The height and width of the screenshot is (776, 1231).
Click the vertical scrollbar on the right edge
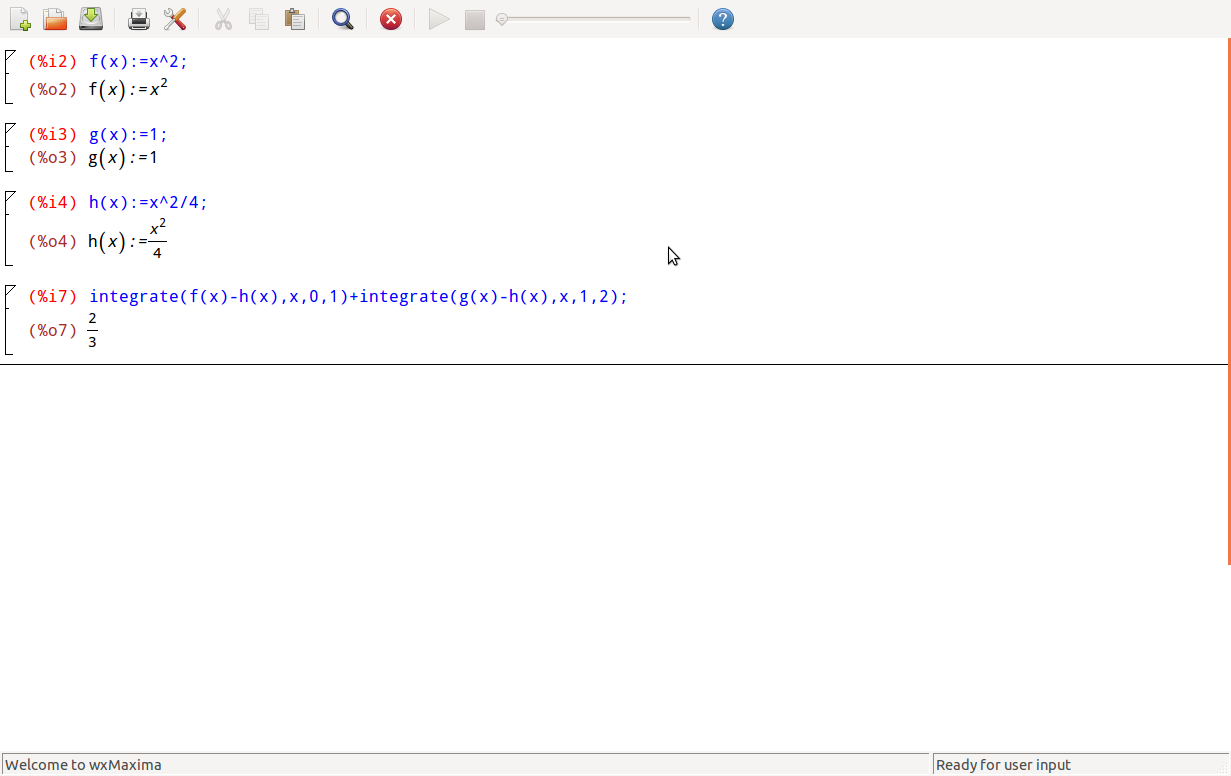(1228, 300)
